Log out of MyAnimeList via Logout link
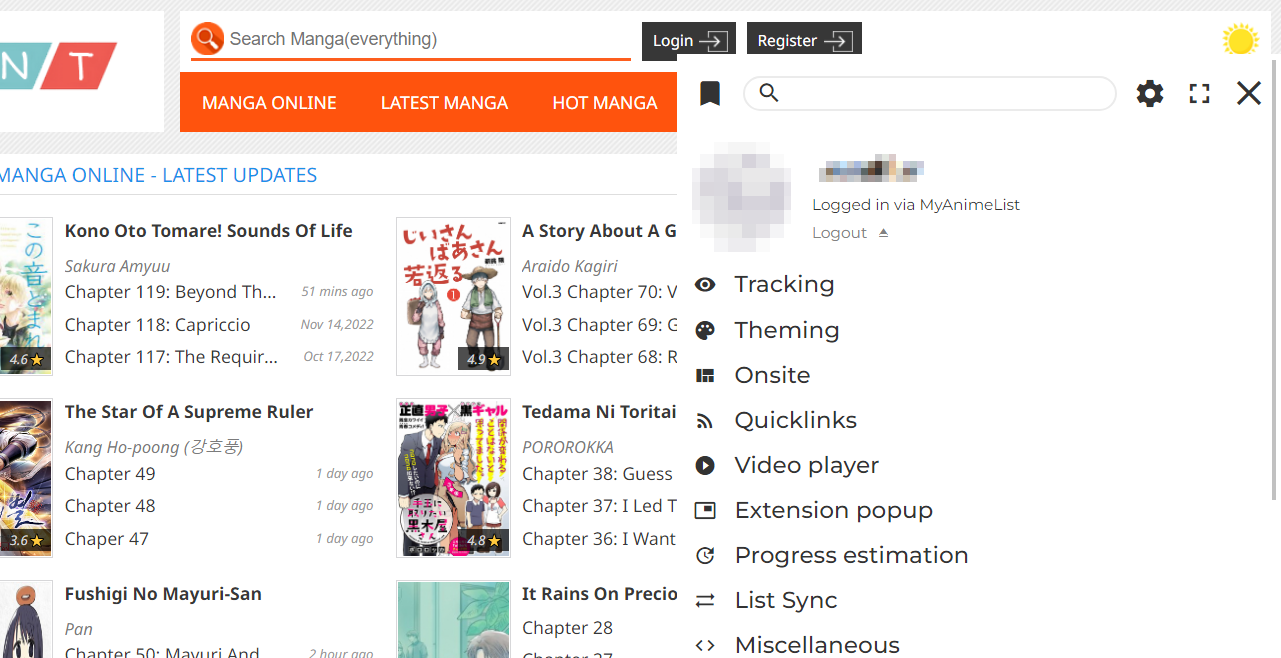The width and height of the screenshot is (1281, 658). click(840, 232)
